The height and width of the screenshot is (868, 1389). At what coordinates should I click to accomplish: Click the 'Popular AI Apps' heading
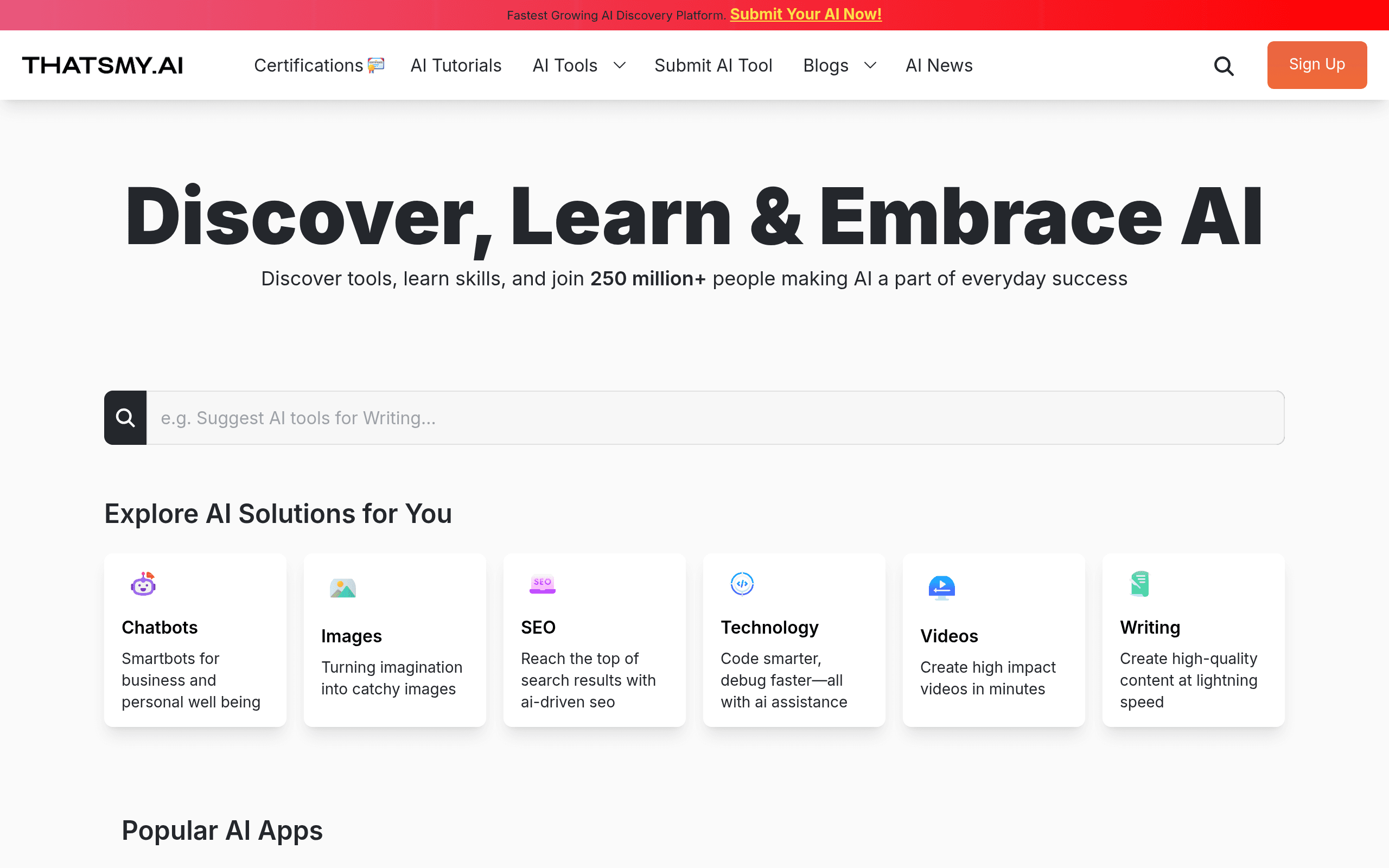[x=222, y=831]
